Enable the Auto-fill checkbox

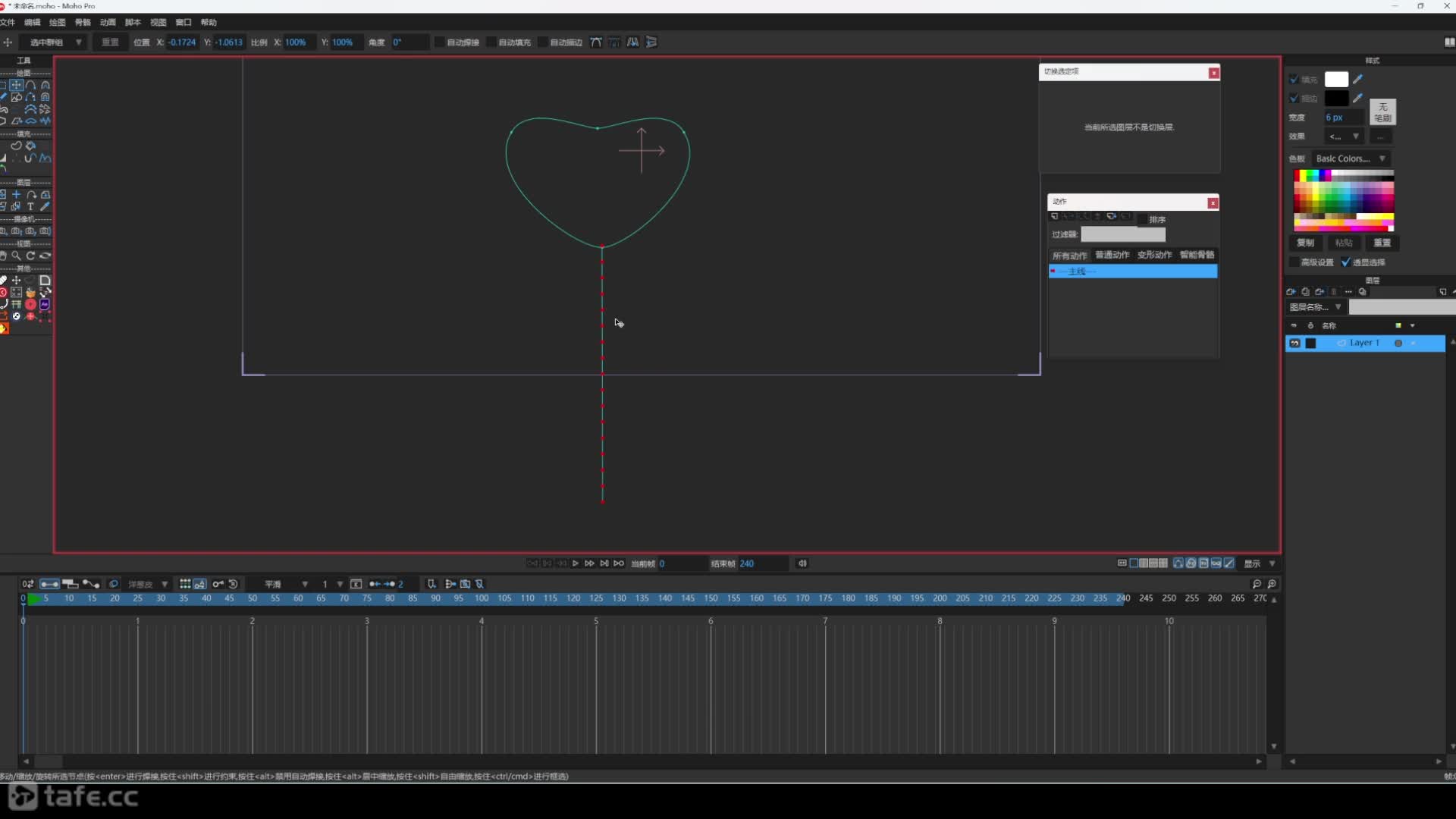click(x=491, y=42)
